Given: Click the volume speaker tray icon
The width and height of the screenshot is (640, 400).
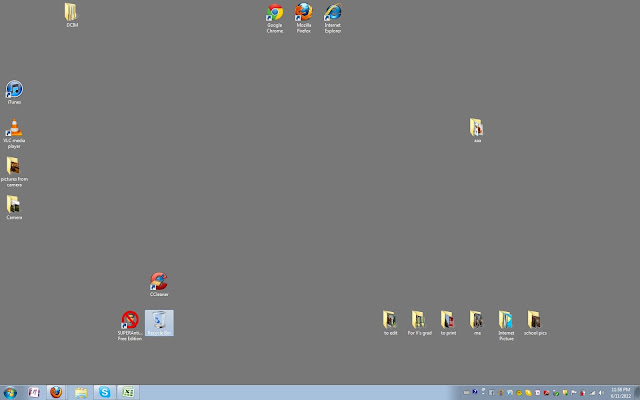Looking at the screenshot, I should pyautogui.click(x=601, y=393).
